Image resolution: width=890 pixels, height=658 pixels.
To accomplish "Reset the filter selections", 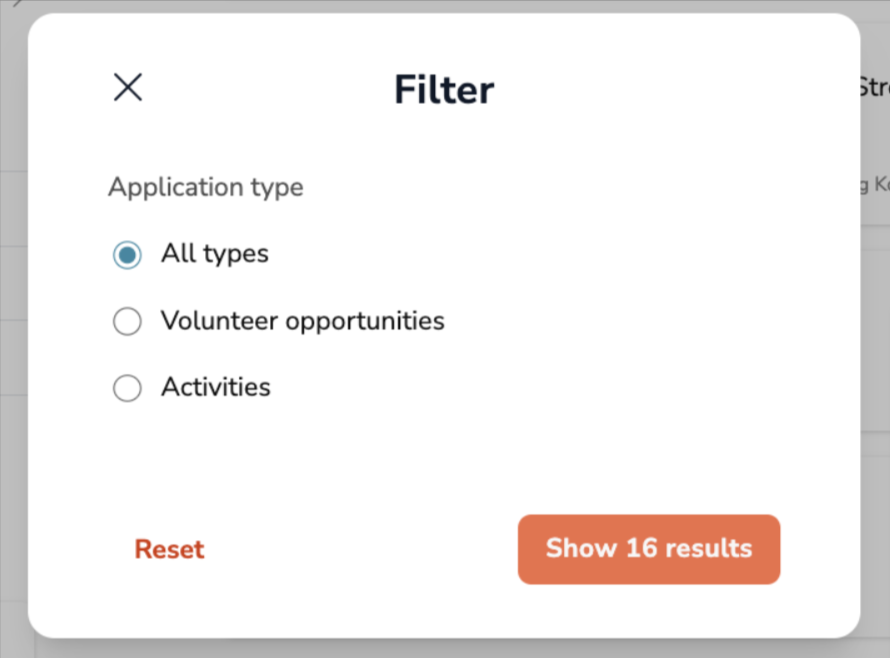I will [169, 549].
